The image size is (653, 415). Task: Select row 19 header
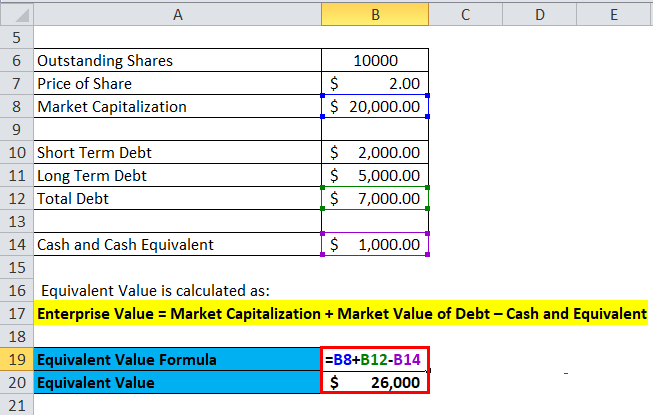tap(17, 359)
